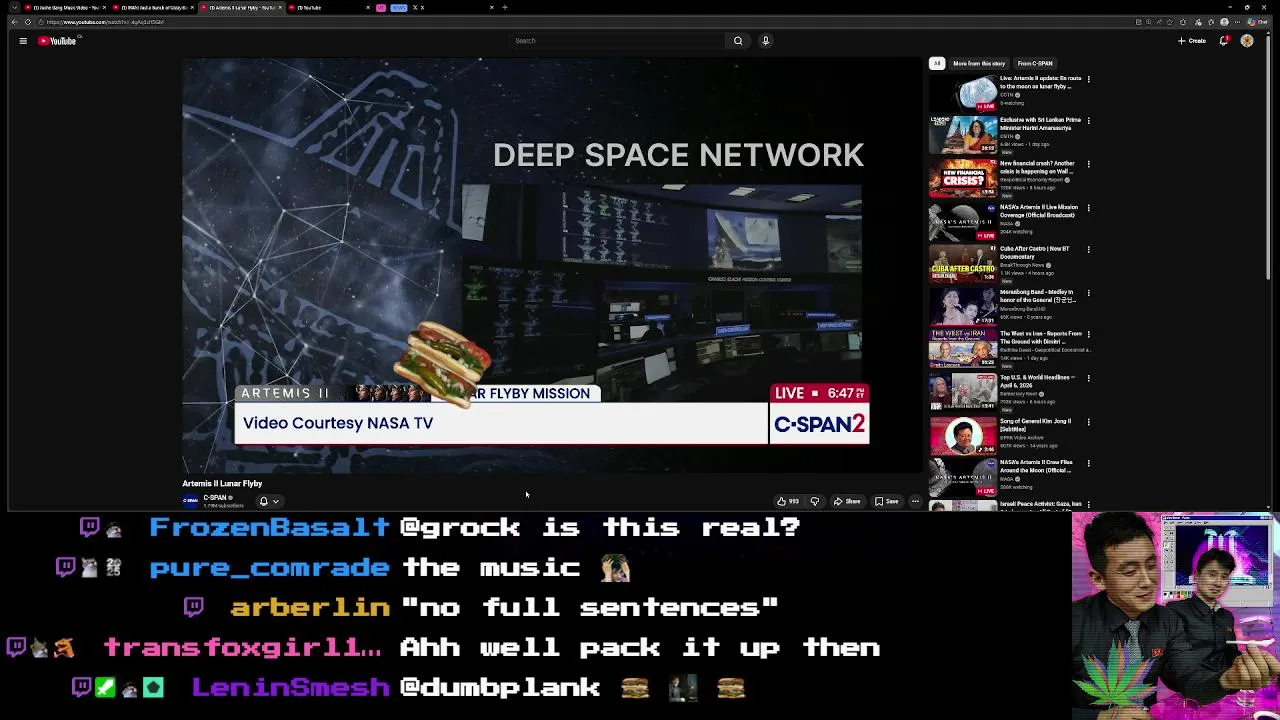Open Sri Lankan Prime Minister video thumbnail
Screen dimensions: 1280x720
(x=963, y=135)
